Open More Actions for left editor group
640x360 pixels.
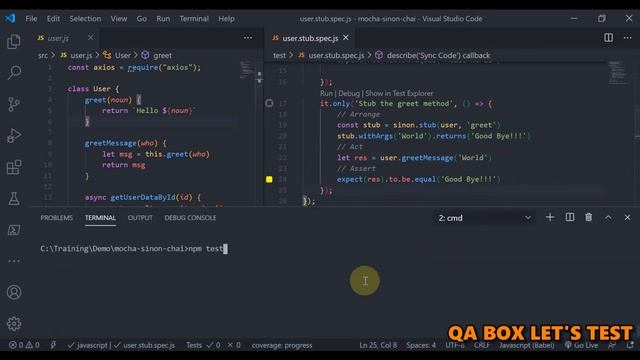coord(248,38)
